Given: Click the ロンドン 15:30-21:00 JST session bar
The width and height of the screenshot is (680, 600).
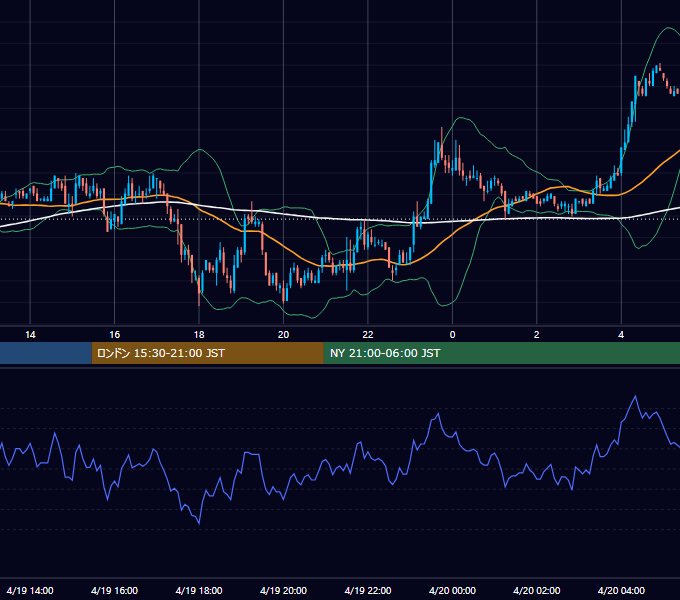Looking at the screenshot, I should pos(207,353).
